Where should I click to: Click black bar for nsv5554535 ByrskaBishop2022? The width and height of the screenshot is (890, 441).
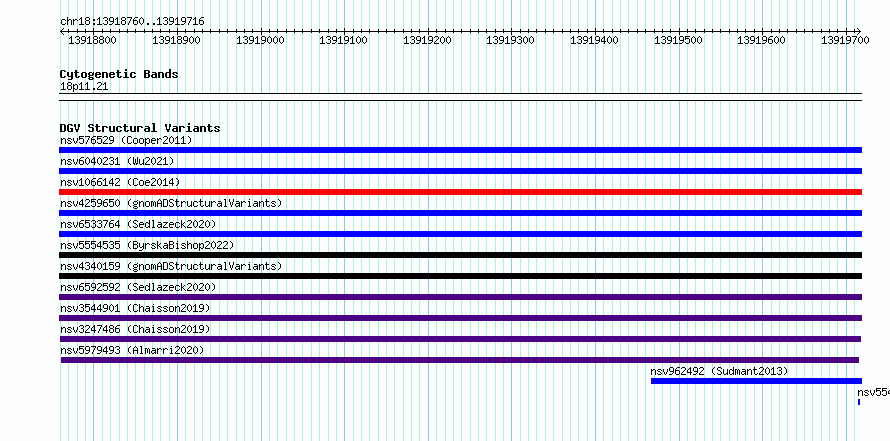[460, 255]
